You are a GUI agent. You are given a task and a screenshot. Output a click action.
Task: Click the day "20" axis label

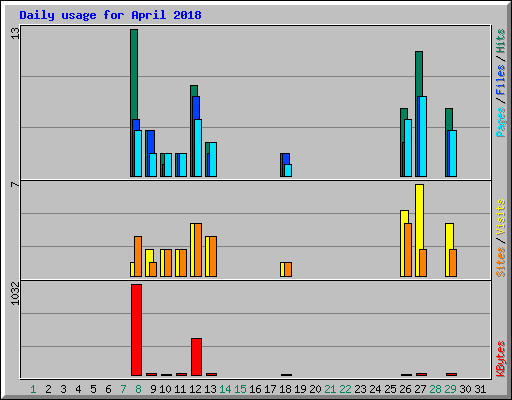(x=315, y=389)
